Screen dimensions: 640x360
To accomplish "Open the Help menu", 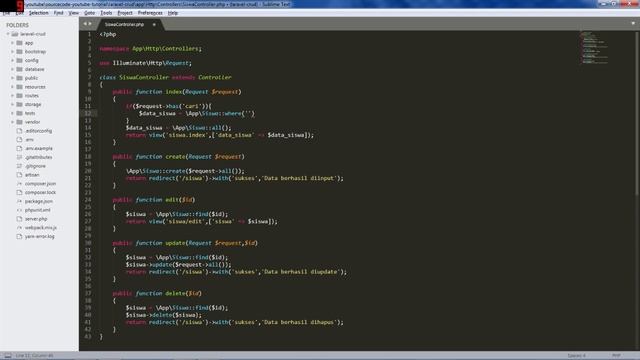I will (x=173, y=13).
